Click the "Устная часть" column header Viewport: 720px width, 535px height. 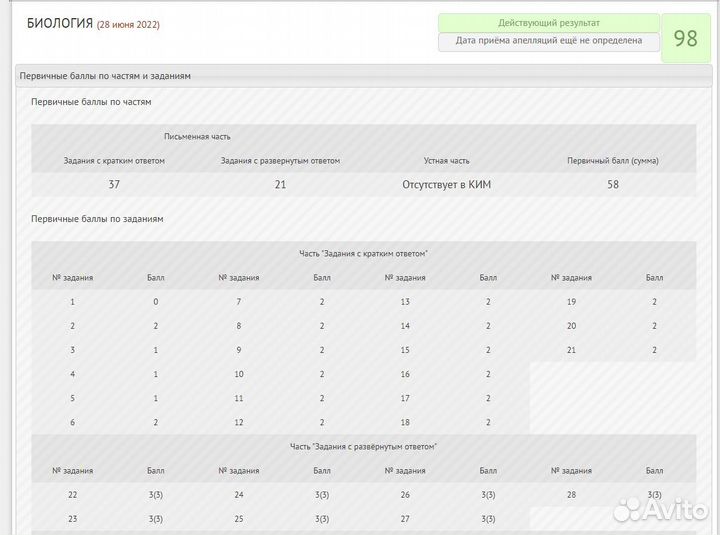click(446, 160)
